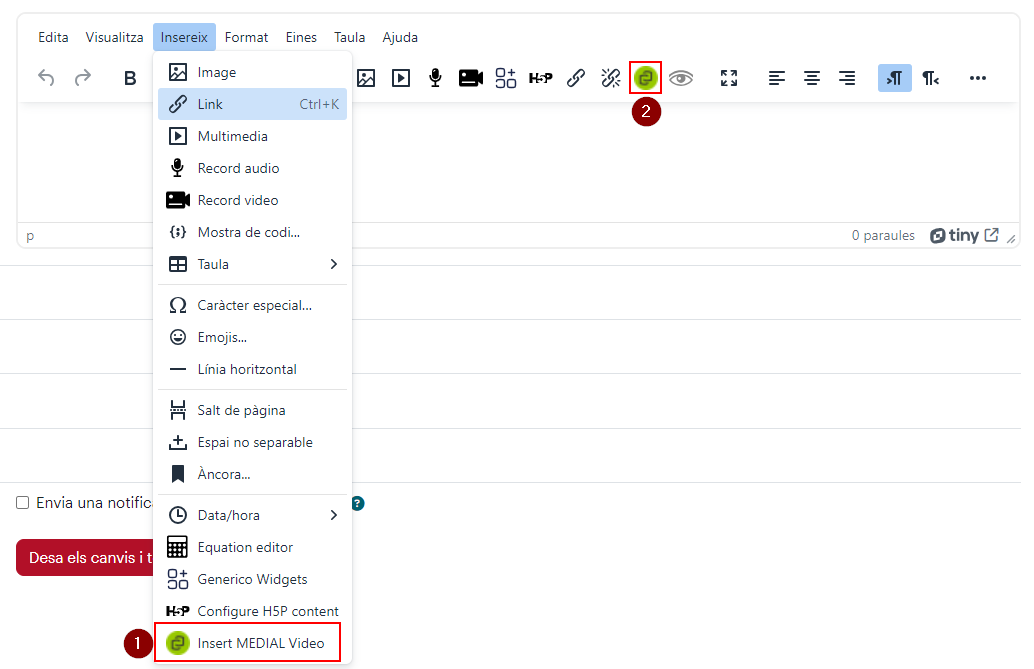Expand the Data/hora submenu
Screen dimensions: 1034x669
pos(253,515)
